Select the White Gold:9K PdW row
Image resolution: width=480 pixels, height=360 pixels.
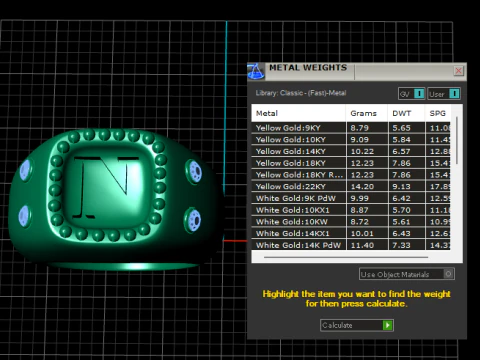pos(351,198)
